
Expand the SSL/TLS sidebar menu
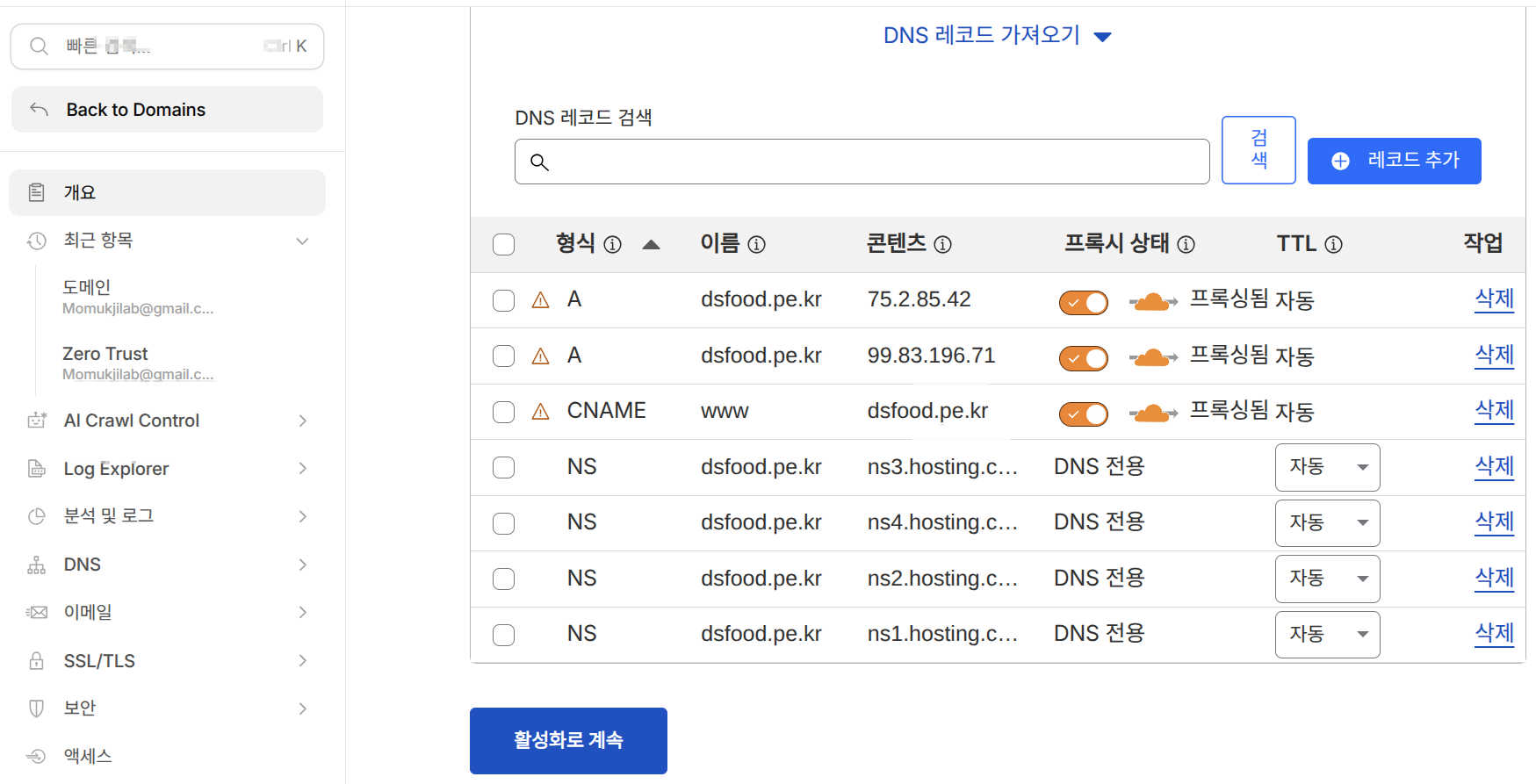(x=167, y=661)
